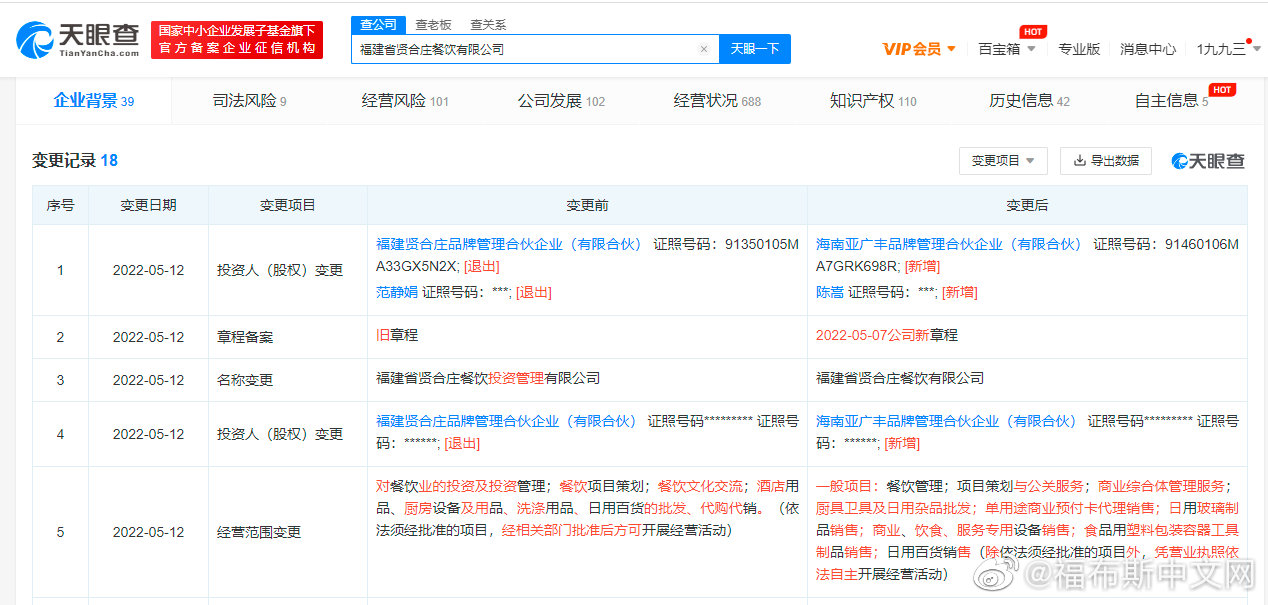Switch to the 查公司 search tab
The width and height of the screenshot is (1268, 605).
(x=378, y=24)
